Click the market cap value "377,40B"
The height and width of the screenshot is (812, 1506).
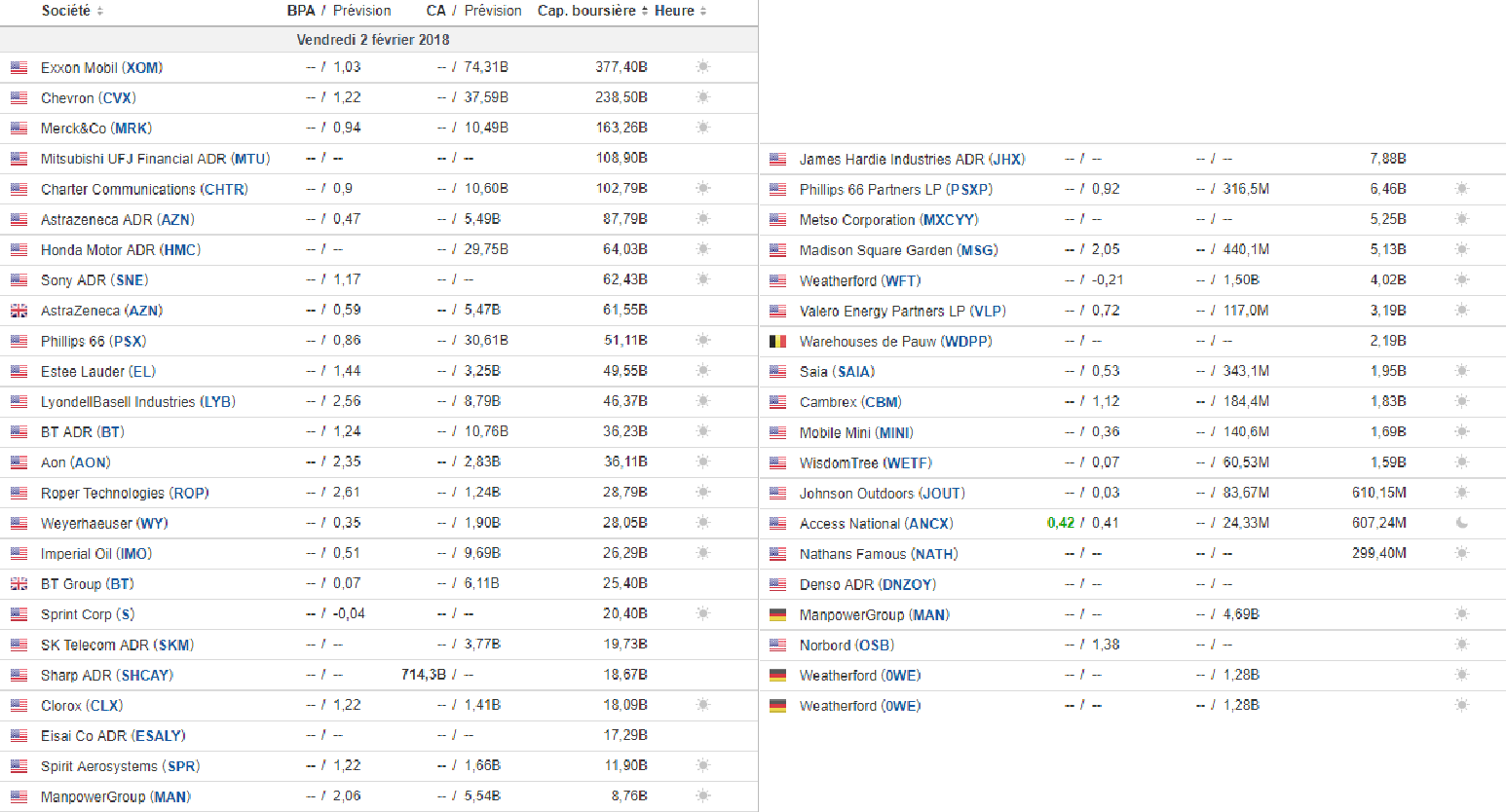pos(621,67)
